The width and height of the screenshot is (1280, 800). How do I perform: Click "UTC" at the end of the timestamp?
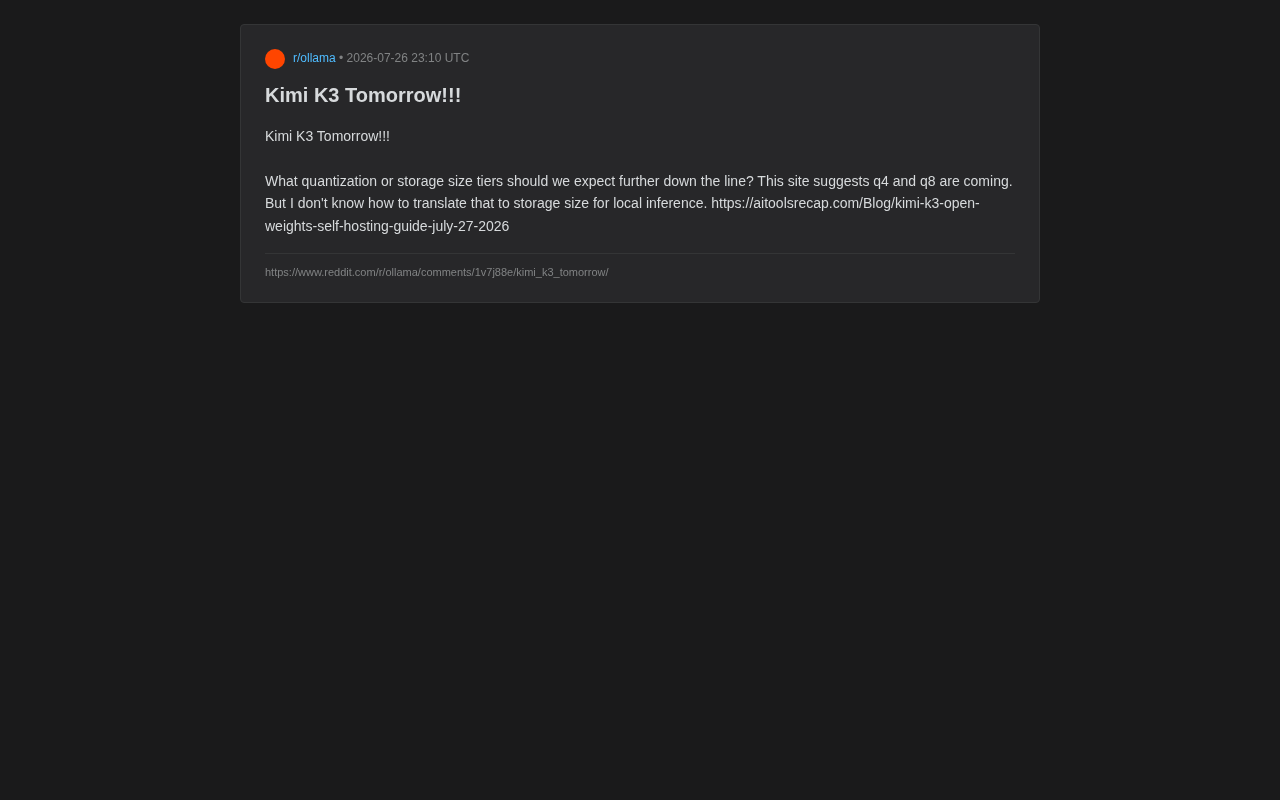[x=457, y=58]
